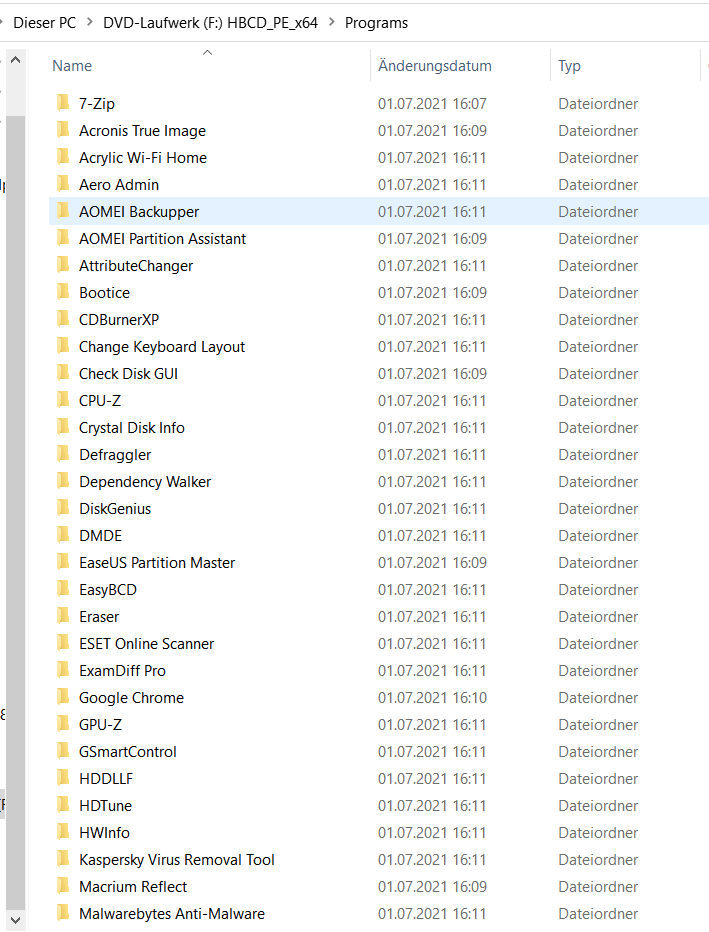Click the Defraggler folder icon
The height and width of the screenshot is (932, 709).
[x=63, y=454]
